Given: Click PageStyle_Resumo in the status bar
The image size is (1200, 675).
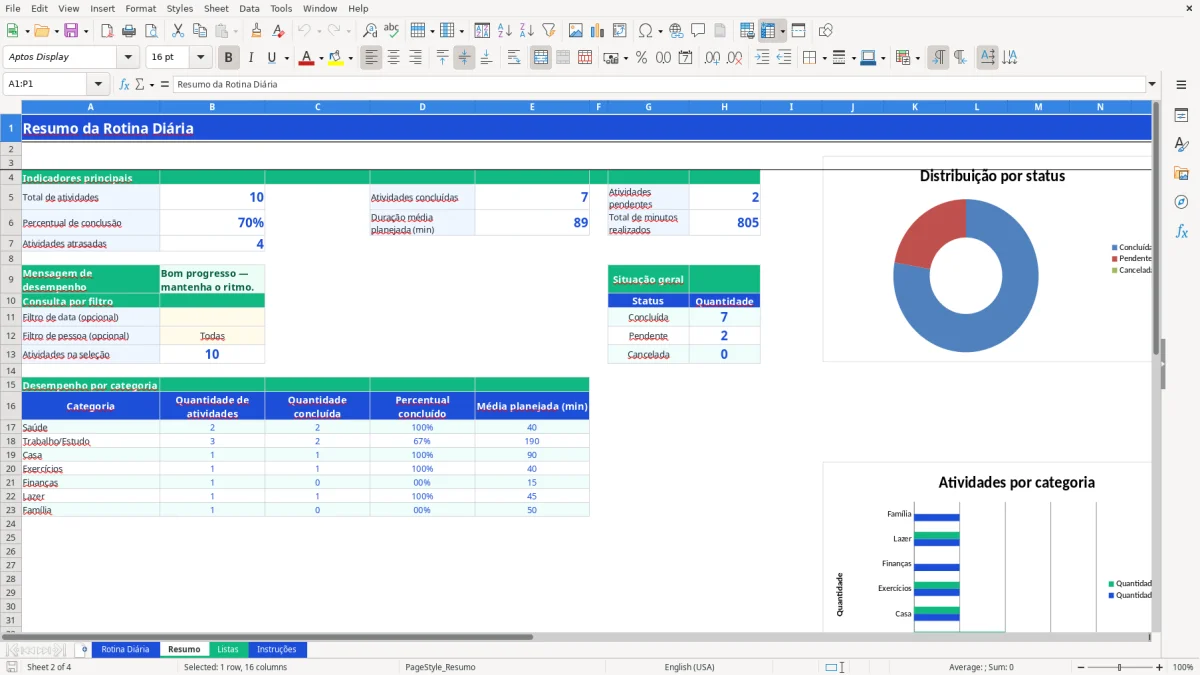Looking at the screenshot, I should point(440,667).
